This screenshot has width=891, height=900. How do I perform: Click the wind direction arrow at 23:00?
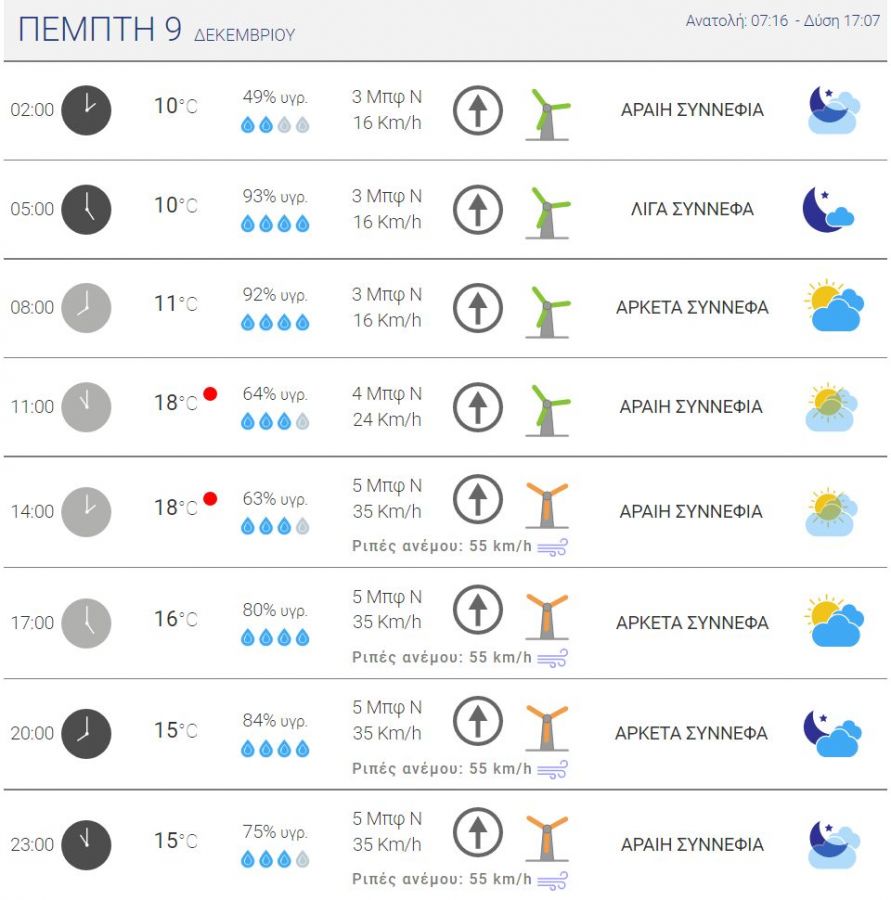point(478,833)
